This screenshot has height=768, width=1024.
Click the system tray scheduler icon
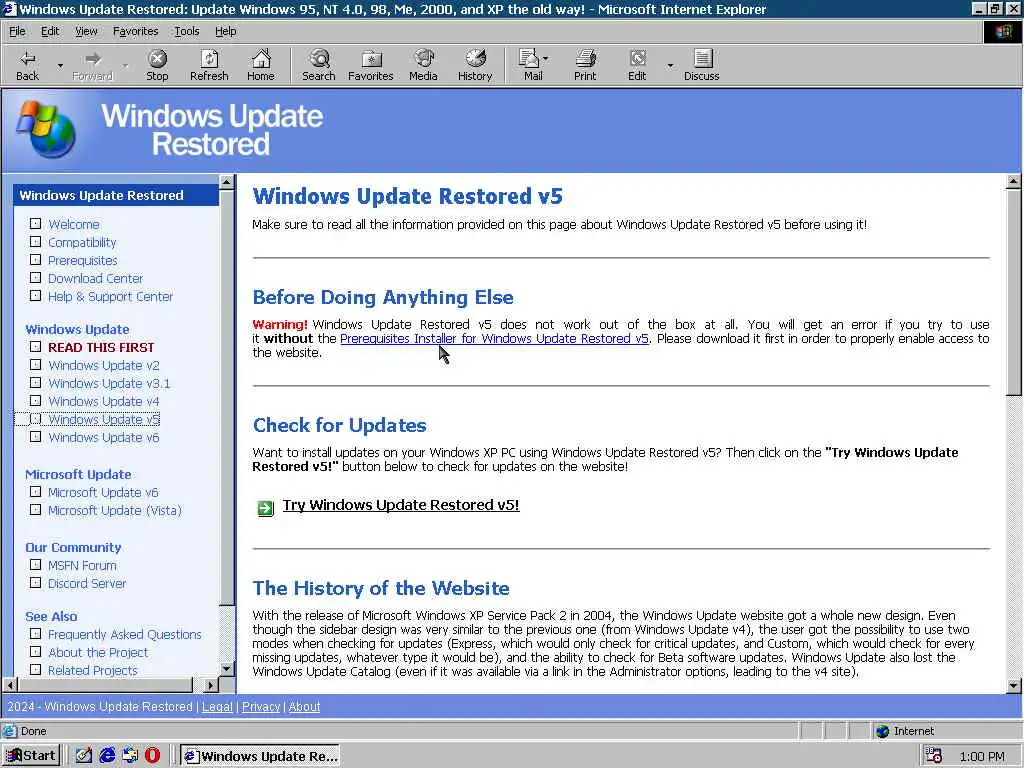[x=933, y=756]
